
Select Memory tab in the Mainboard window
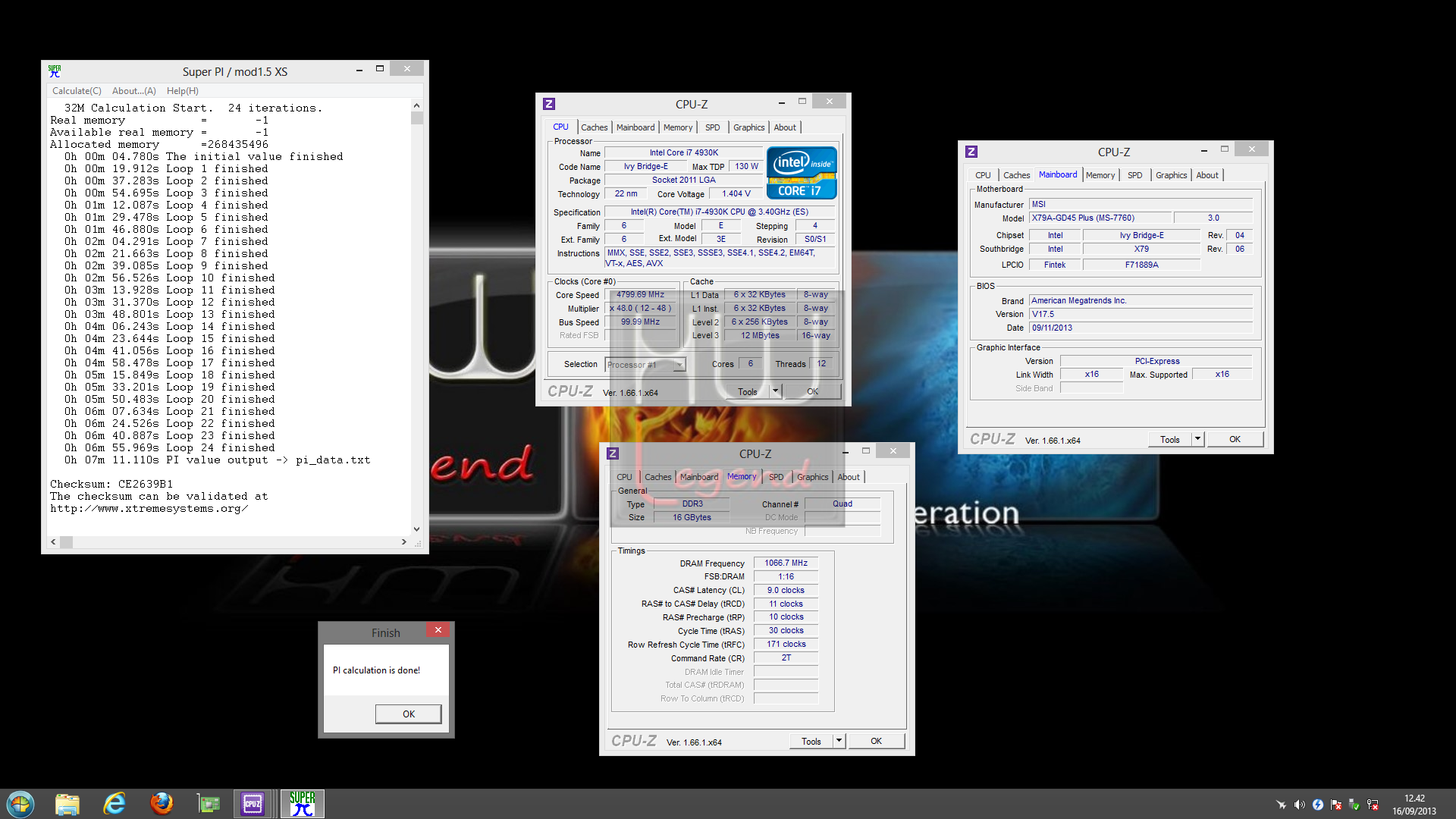tap(1100, 175)
